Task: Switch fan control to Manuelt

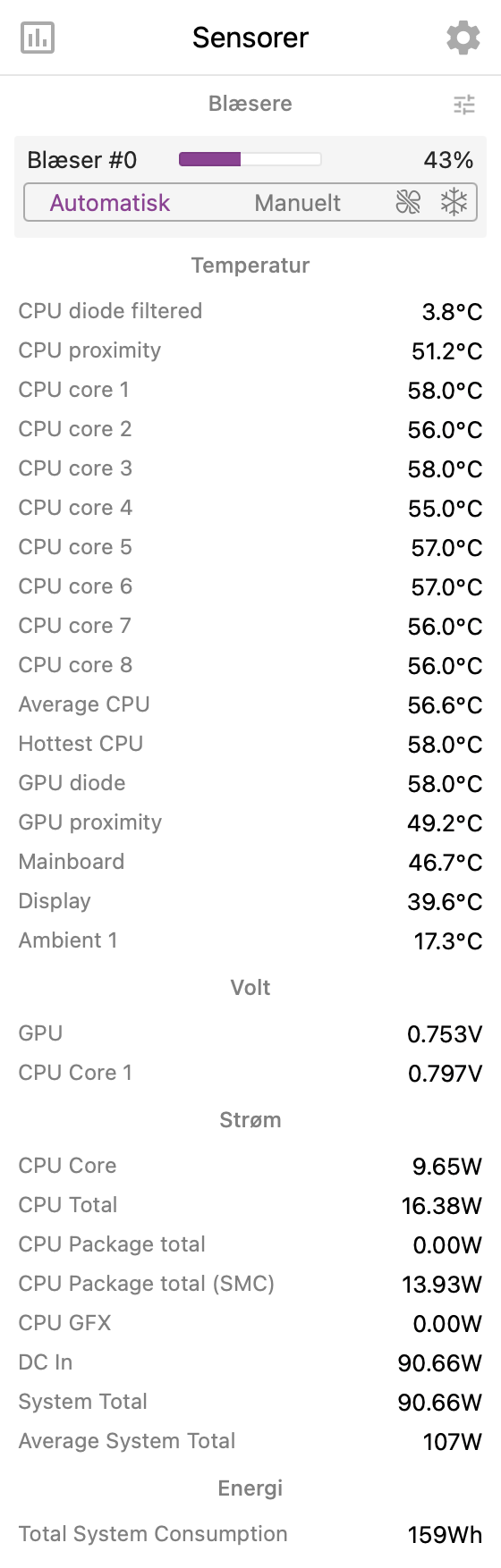Action: (x=297, y=203)
